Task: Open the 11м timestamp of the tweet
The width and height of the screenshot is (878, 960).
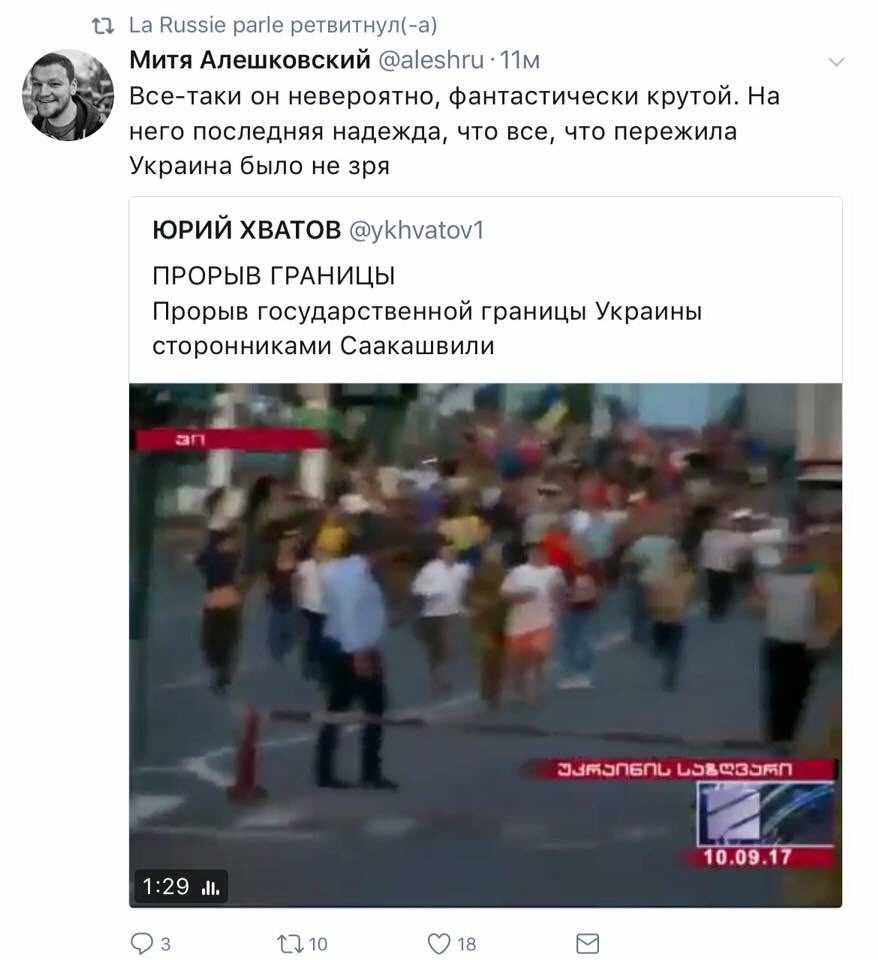Action: (x=520, y=60)
